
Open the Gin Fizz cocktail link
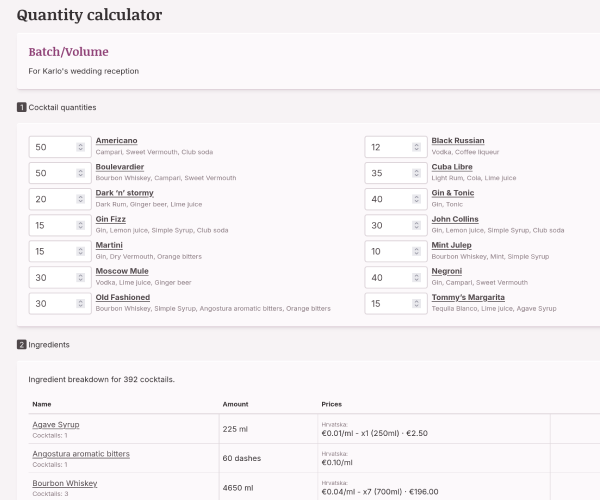tap(113, 219)
